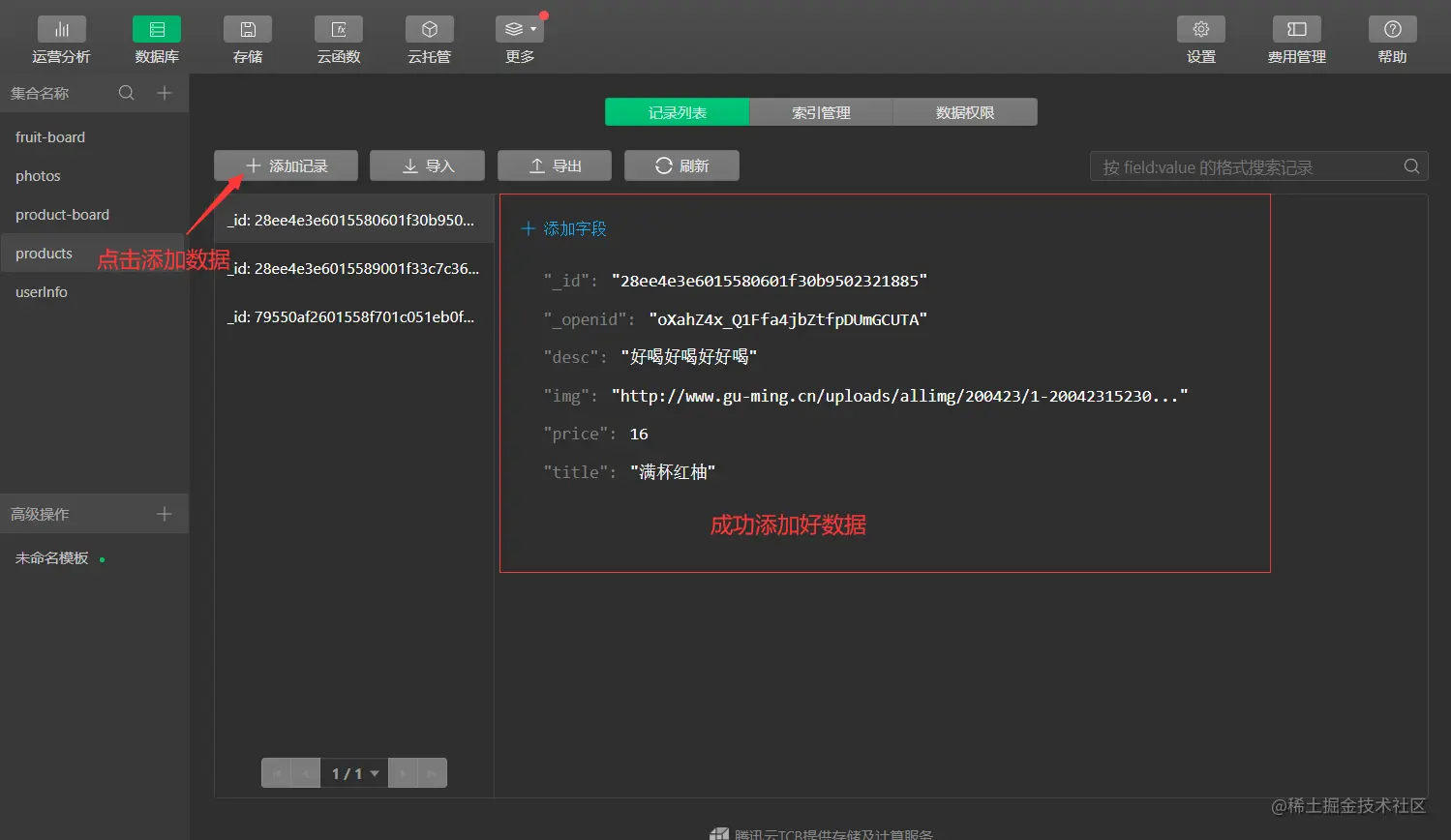Add a new collection with the 集合名称 plus icon
Image resolution: width=1451 pixels, height=840 pixels.
point(165,93)
